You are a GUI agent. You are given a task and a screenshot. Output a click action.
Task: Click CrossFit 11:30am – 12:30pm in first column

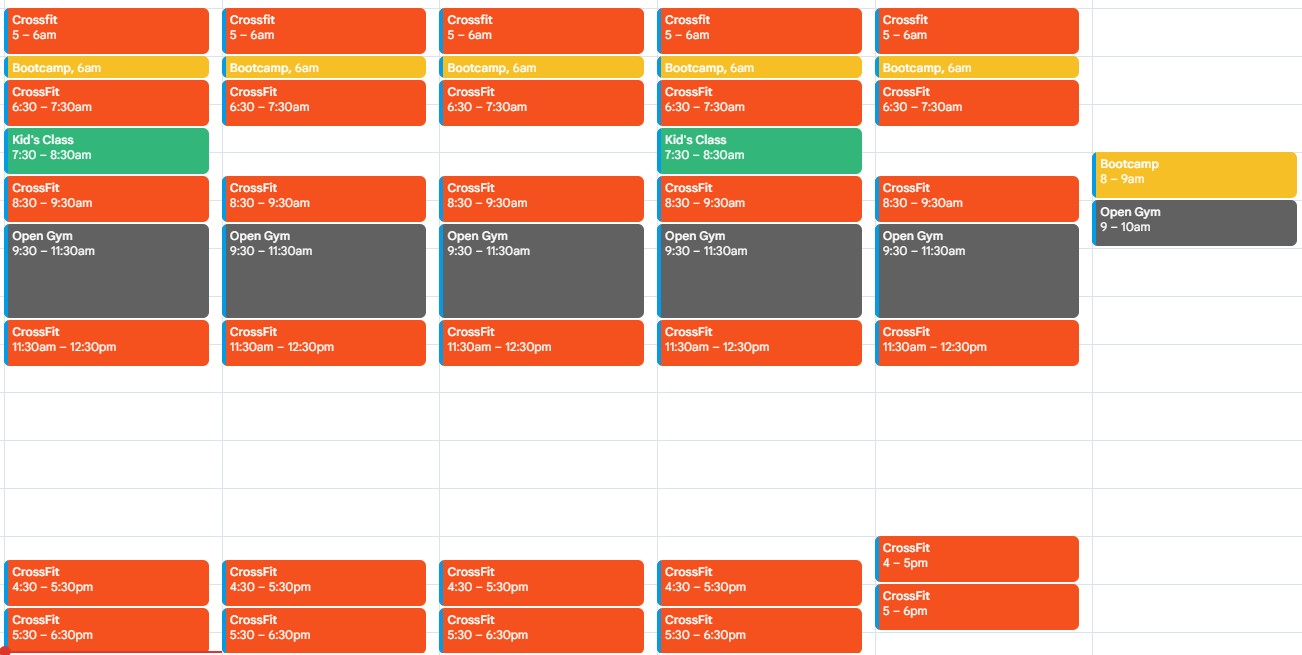tap(107, 343)
